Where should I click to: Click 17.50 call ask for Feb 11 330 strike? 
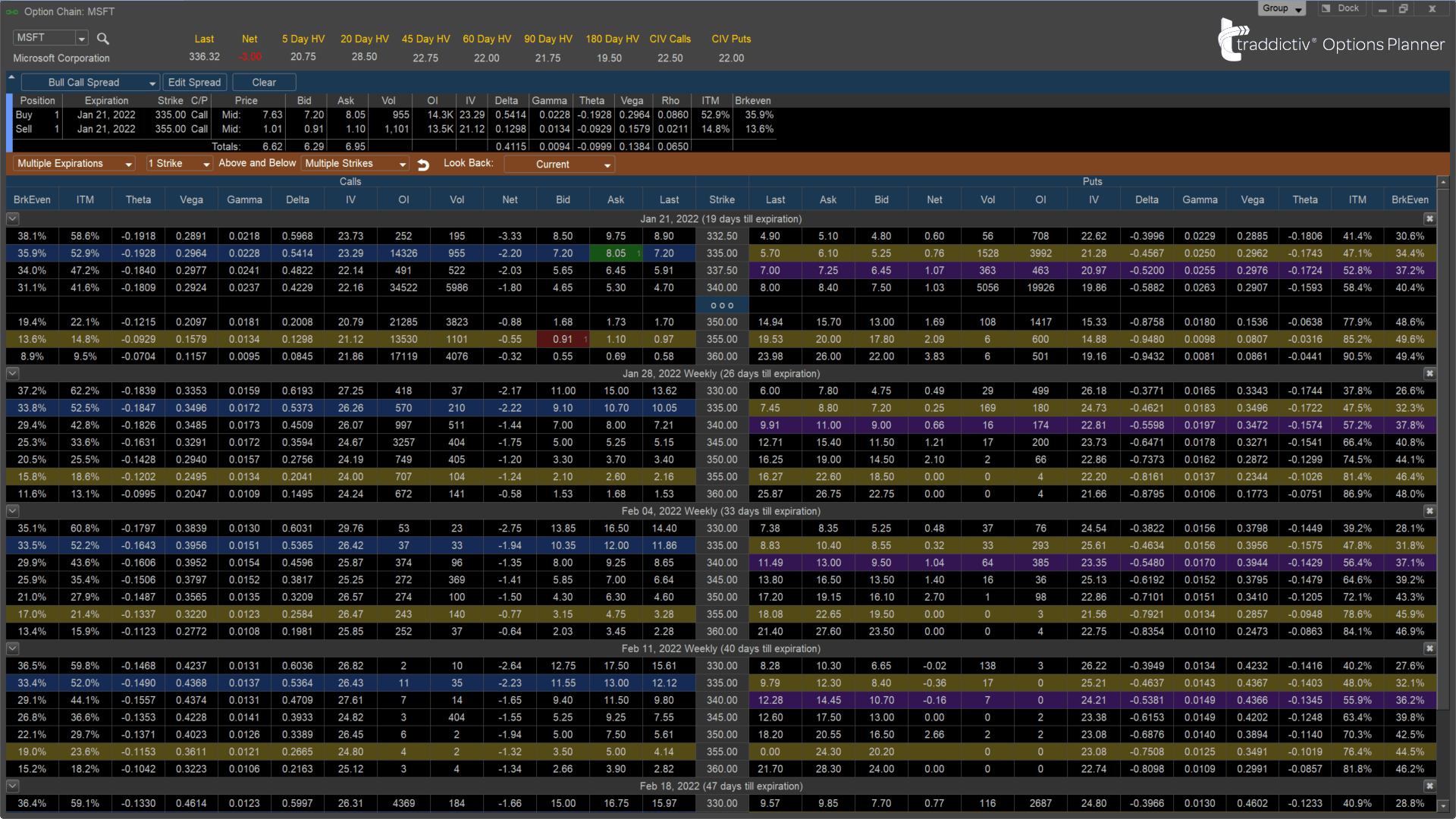point(616,667)
